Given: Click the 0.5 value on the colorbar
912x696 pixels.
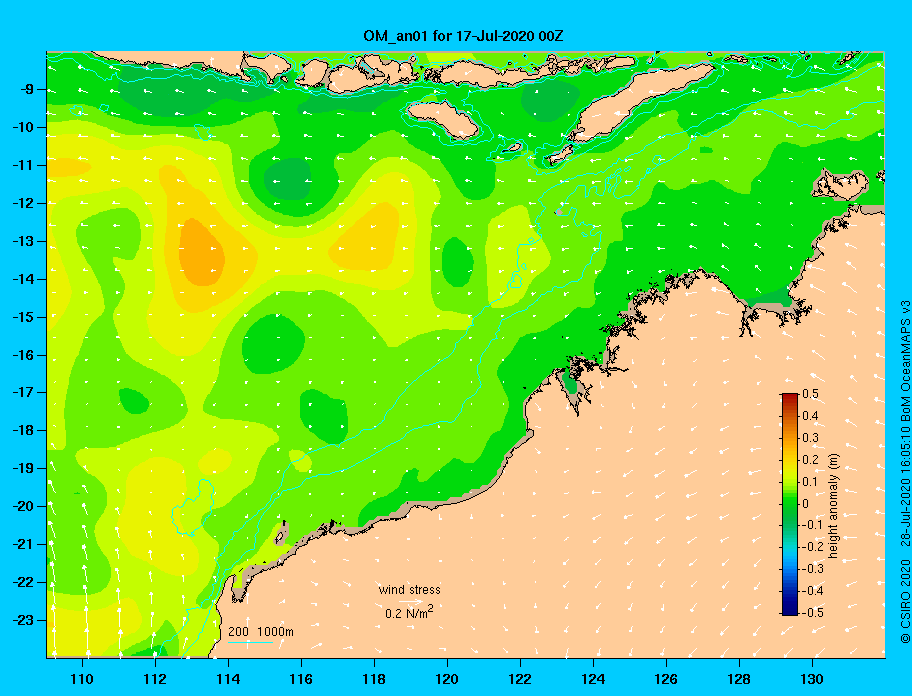Looking at the screenshot, I should [x=810, y=394].
